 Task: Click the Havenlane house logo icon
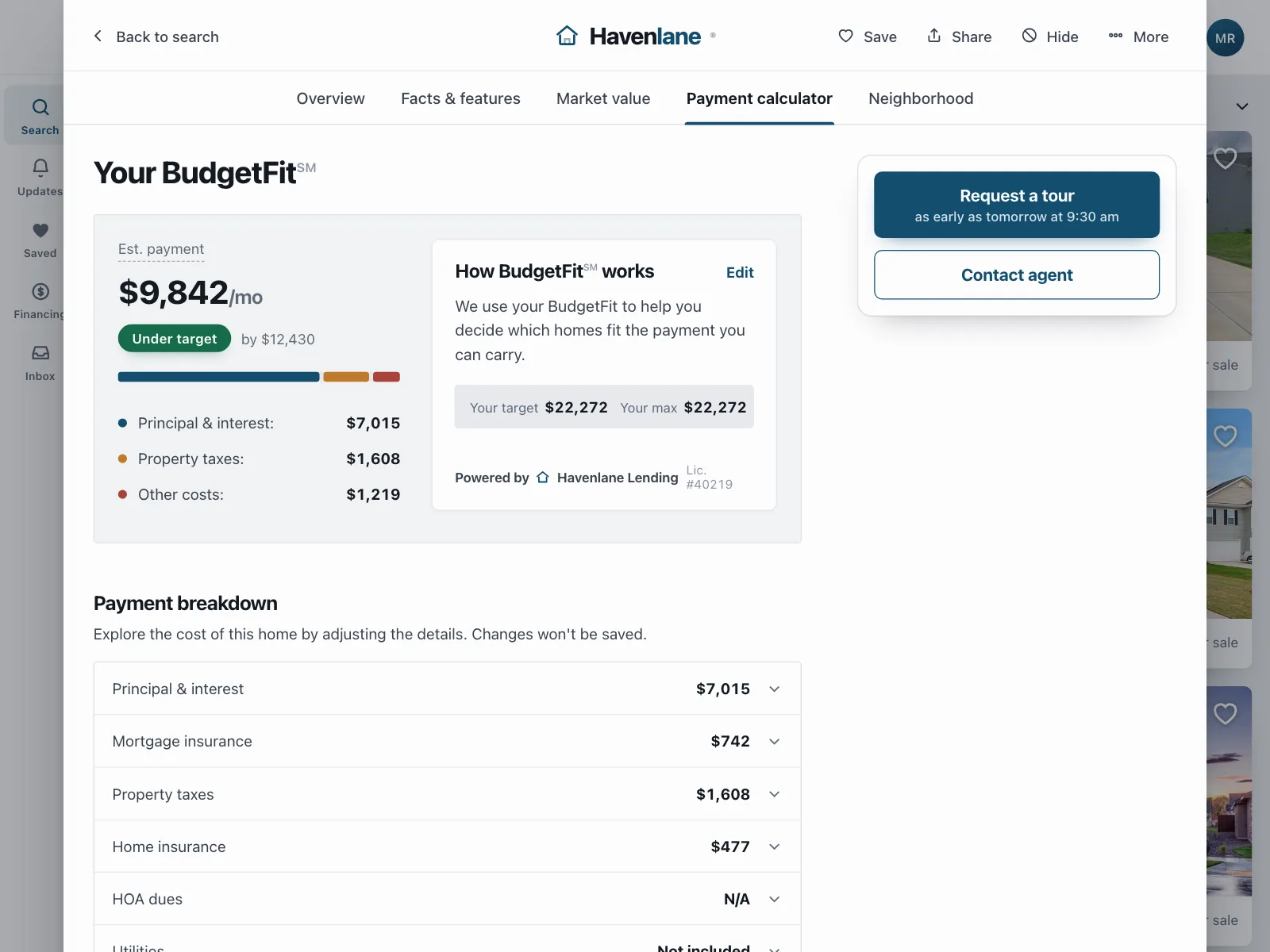point(567,36)
